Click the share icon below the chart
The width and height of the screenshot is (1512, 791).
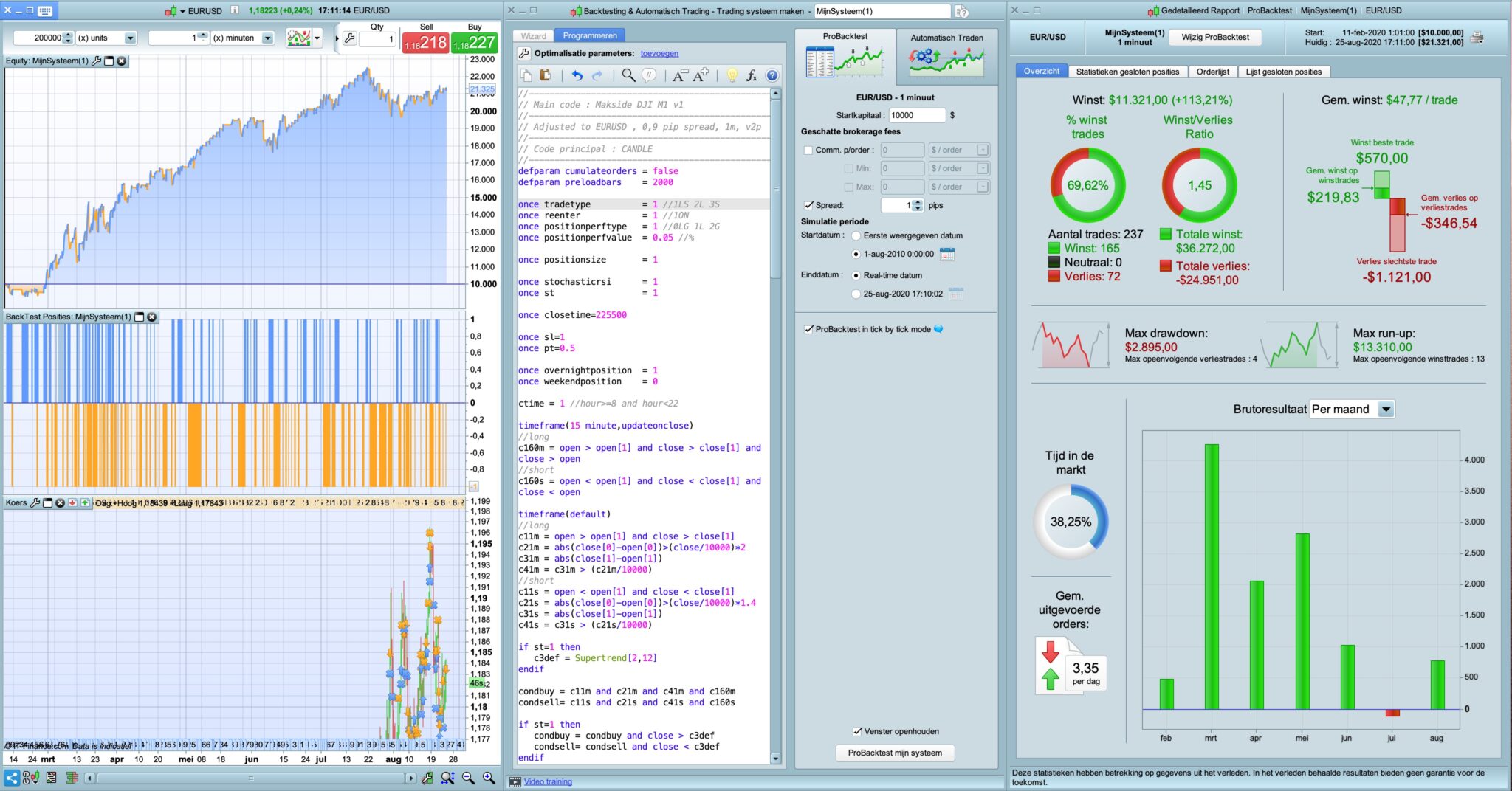click(12, 778)
